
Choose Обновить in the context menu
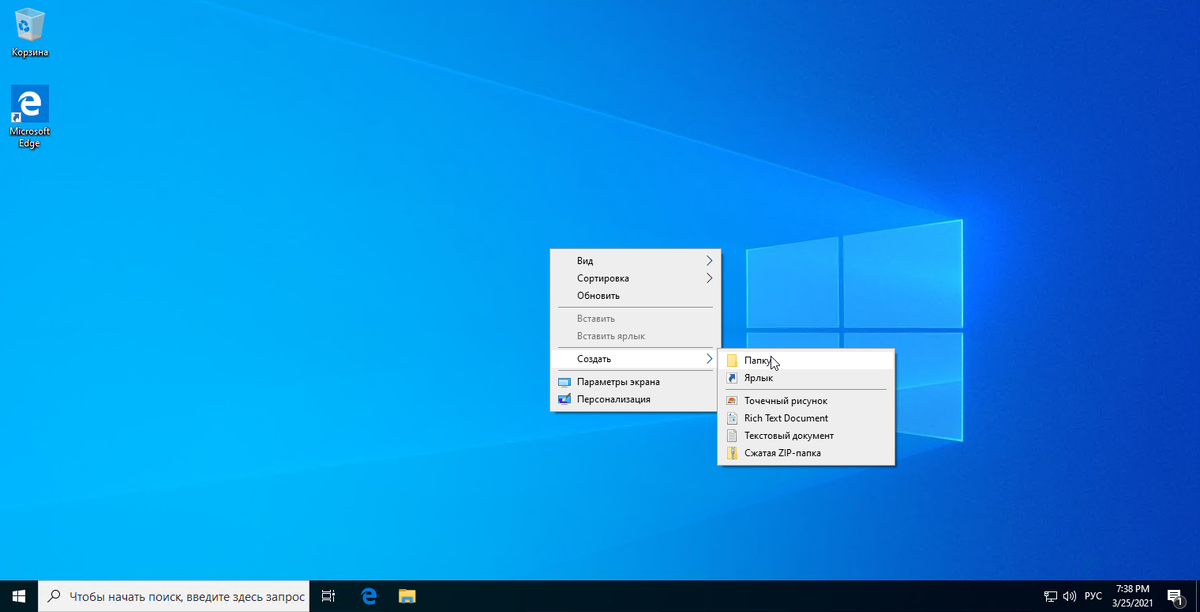tap(635, 296)
